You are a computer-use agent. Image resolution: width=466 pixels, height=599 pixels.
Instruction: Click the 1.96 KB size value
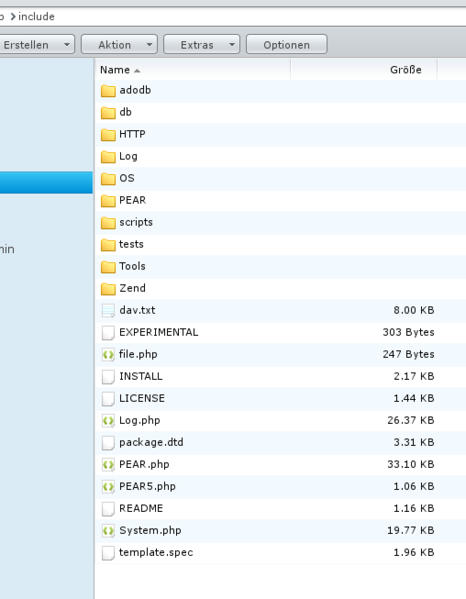click(414, 552)
